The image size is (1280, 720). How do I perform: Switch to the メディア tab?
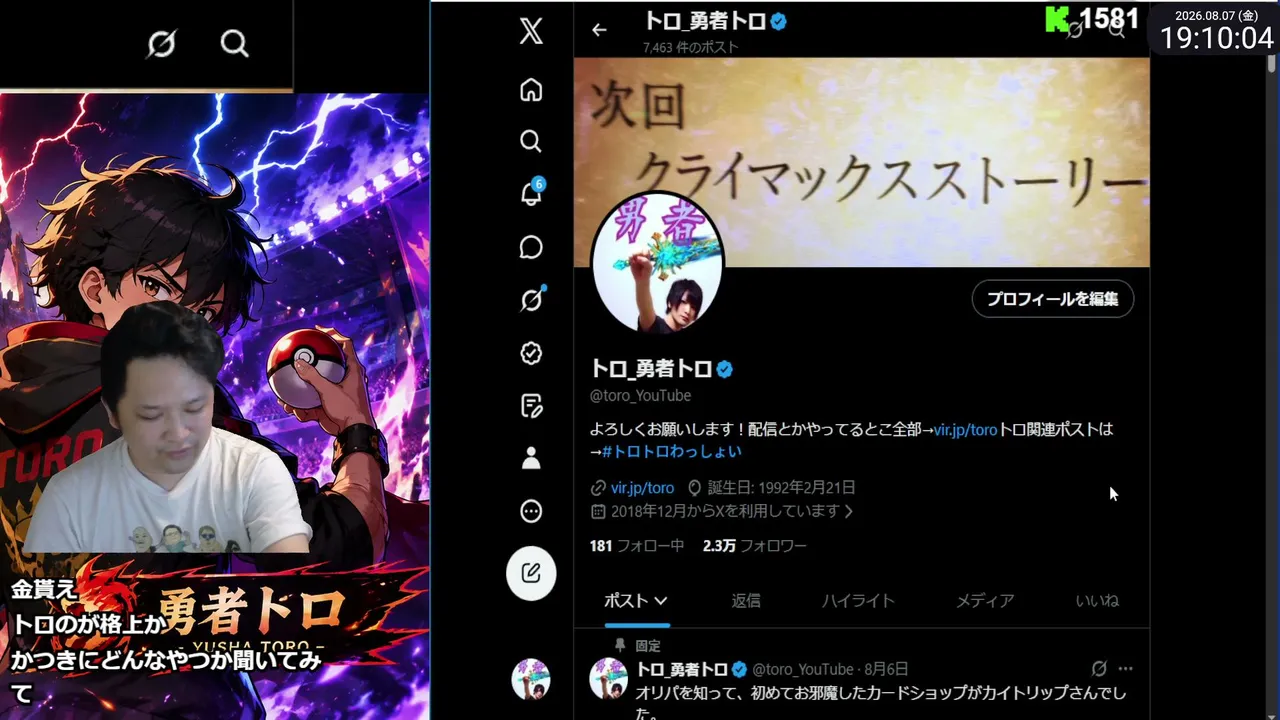pyautogui.click(x=985, y=601)
